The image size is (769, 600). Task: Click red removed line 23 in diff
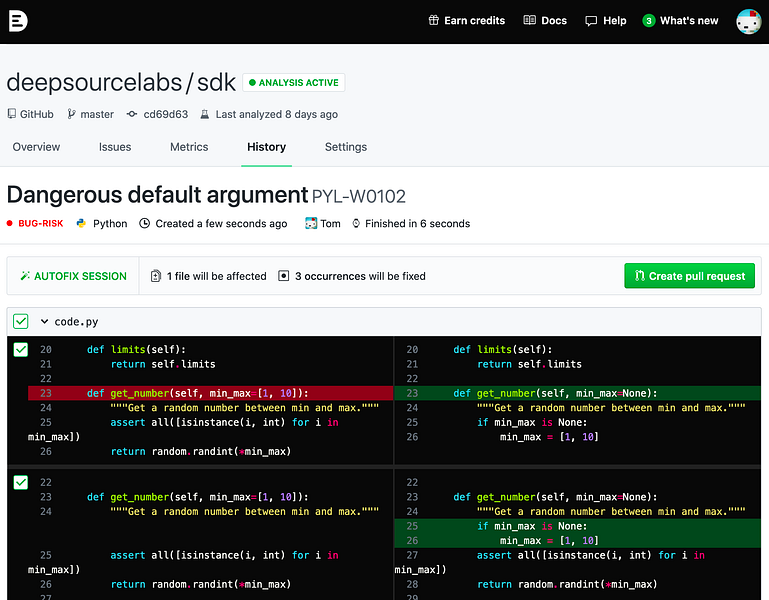[x=210, y=393]
